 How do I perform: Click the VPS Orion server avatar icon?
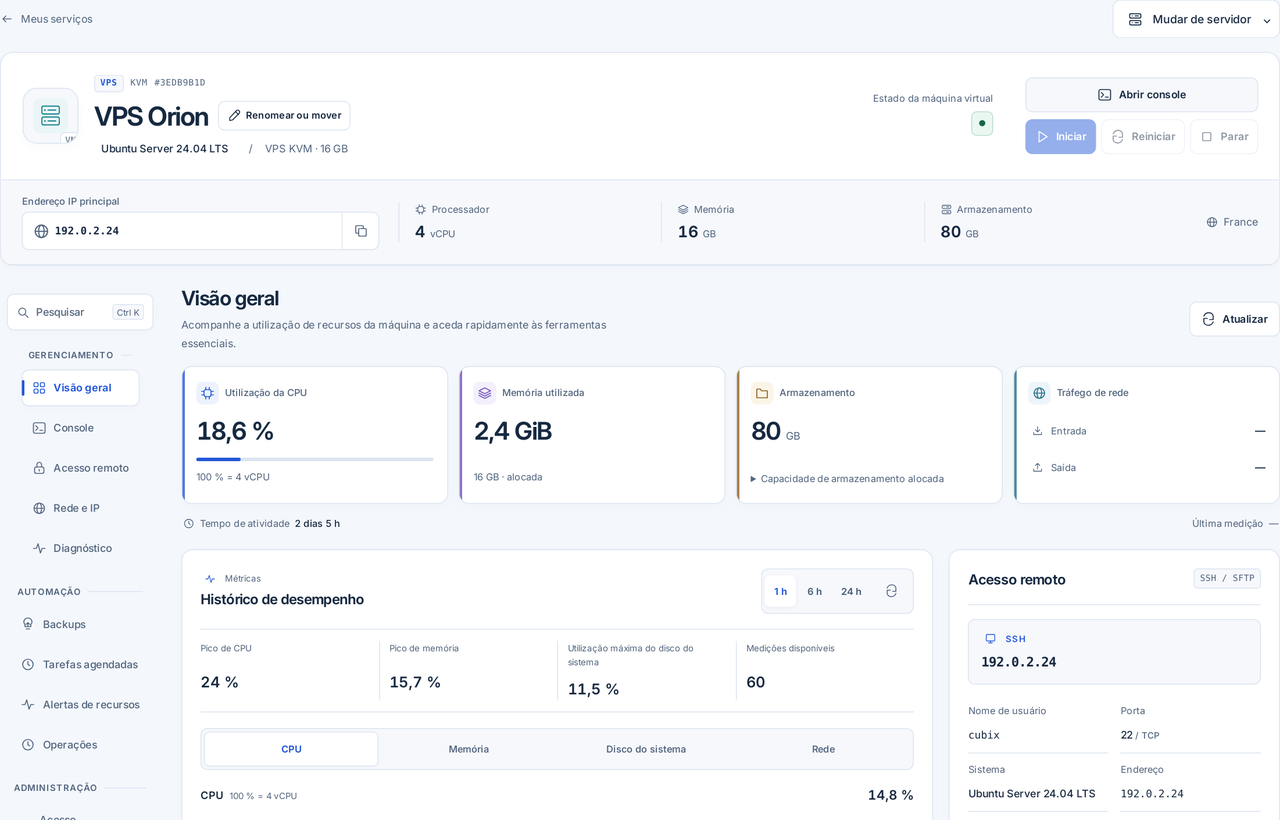[51, 116]
